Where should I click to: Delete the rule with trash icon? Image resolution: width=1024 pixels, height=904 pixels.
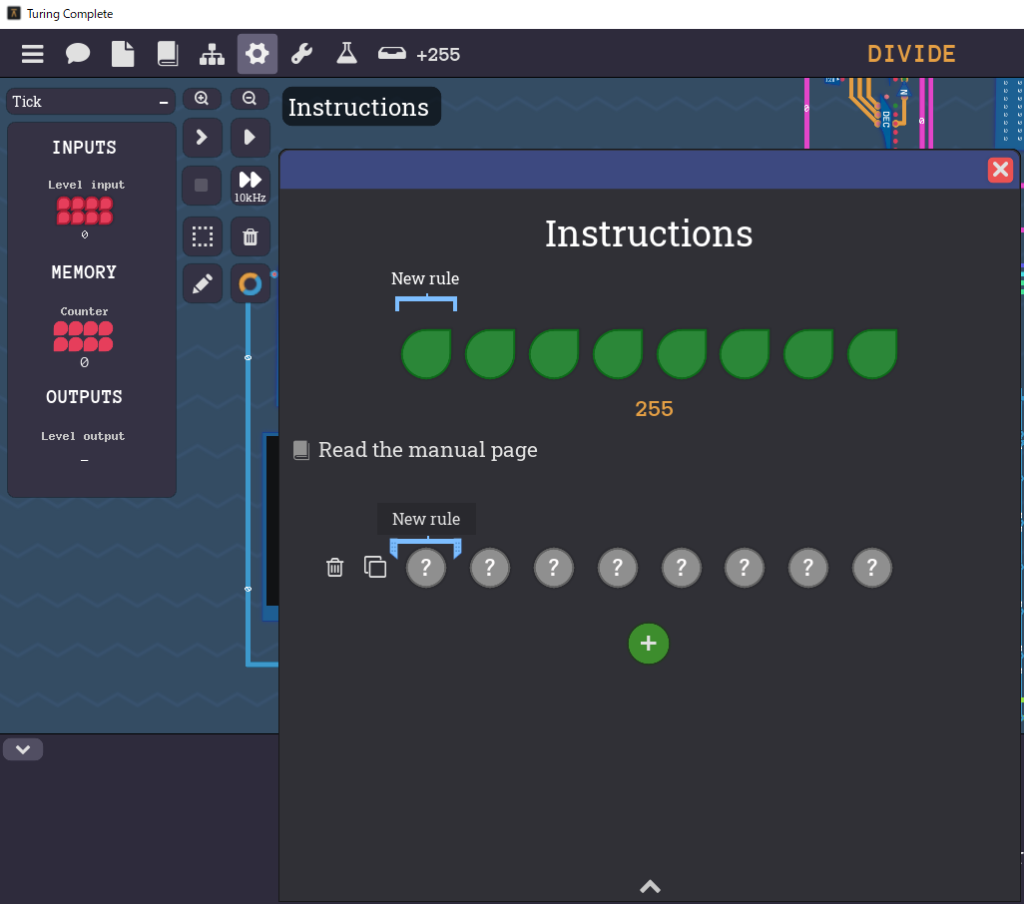click(335, 567)
